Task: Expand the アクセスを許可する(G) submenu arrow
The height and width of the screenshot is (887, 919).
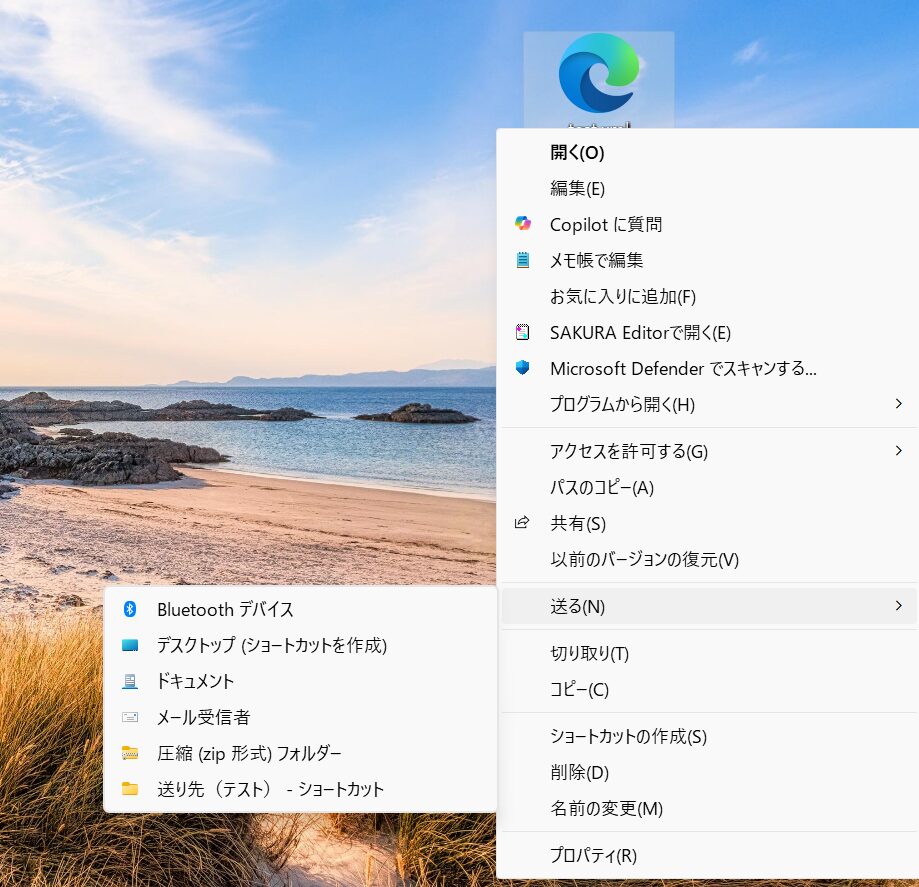Action: pyautogui.click(x=898, y=450)
